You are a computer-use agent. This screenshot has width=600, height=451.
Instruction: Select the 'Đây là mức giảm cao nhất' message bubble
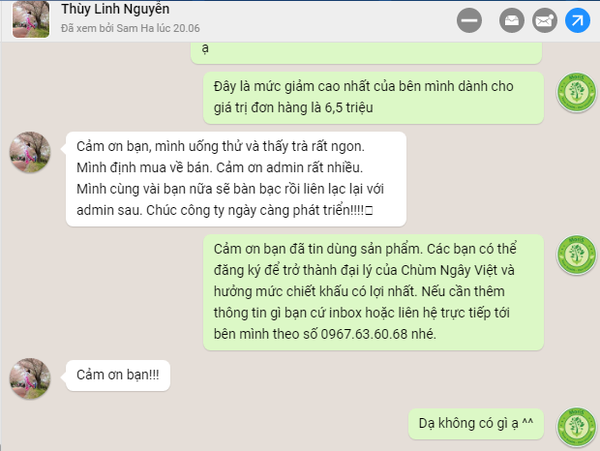pyautogui.click(x=373, y=98)
